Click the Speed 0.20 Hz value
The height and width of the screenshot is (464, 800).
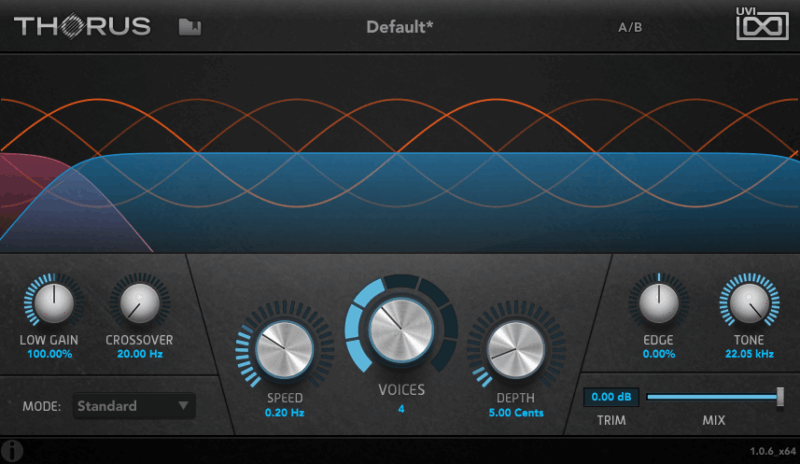282,411
